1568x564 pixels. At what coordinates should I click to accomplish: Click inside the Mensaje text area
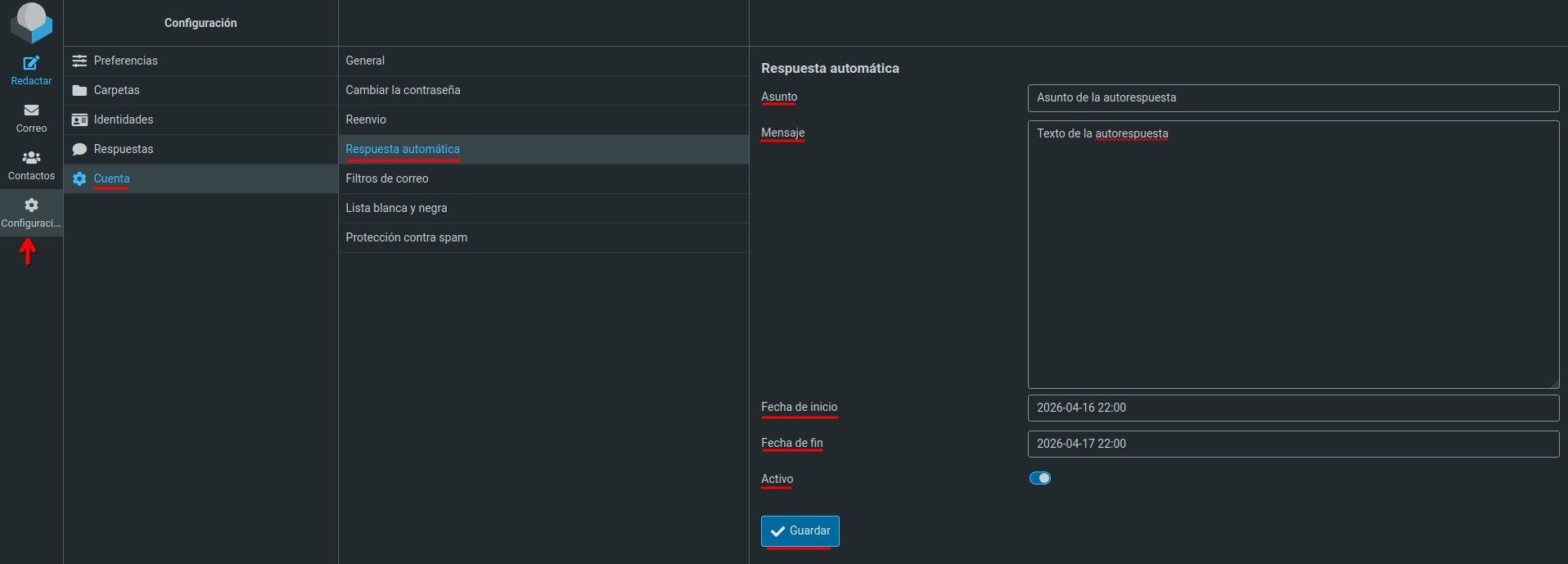coord(1293,255)
